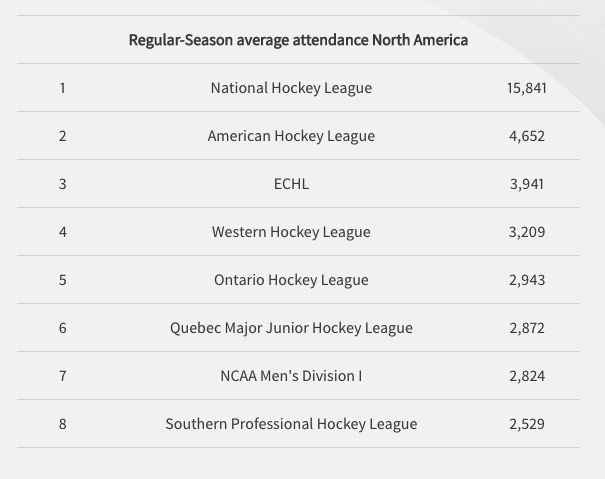Select rank number 5 cell
This screenshot has width=605, height=479.
63,280
